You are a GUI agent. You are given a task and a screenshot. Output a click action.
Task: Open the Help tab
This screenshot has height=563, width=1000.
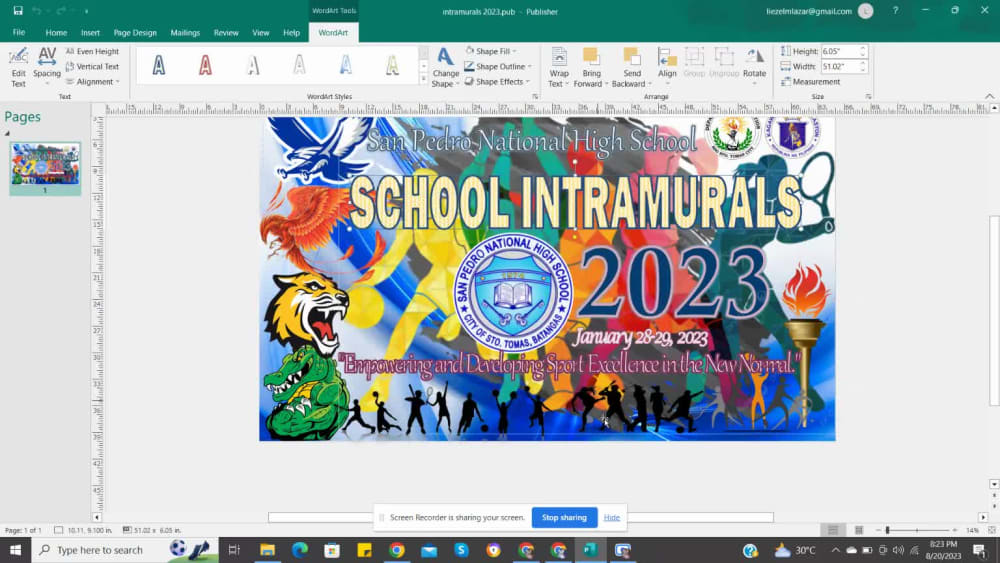291,33
